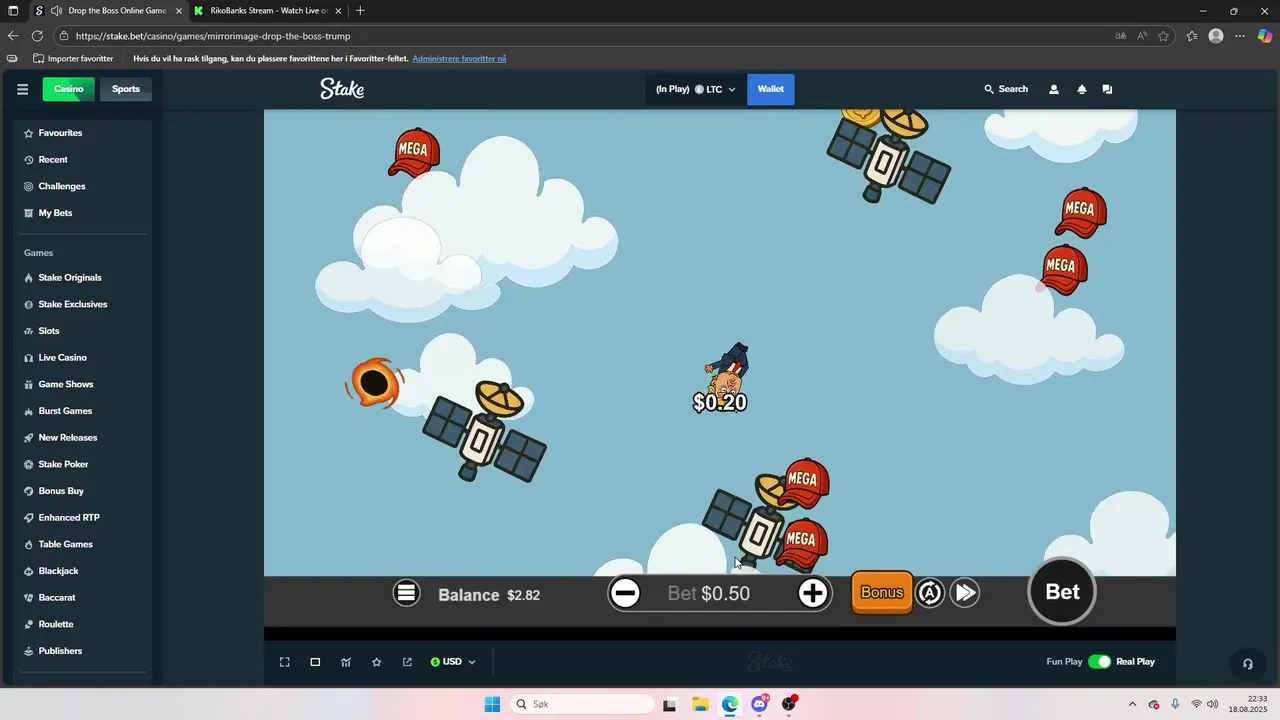Screen dimensions: 1280x720
Task: Click the $2.82 balance value
Action: coord(523,595)
